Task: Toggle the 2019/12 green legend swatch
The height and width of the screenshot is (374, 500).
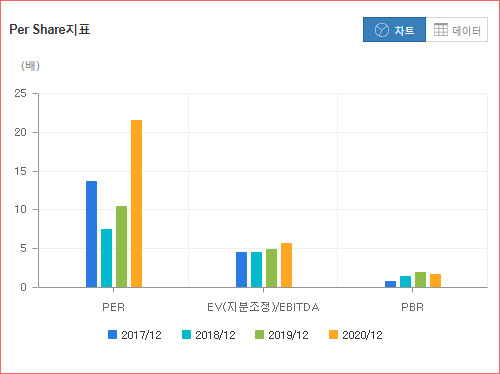Action: tap(259, 334)
